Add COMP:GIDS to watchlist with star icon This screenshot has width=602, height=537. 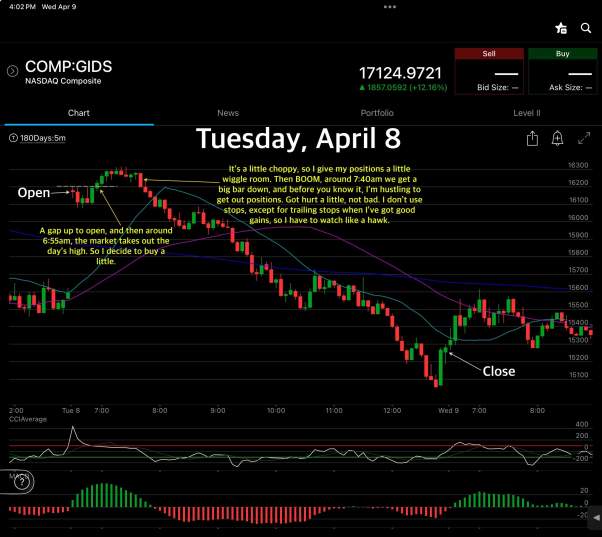coord(561,28)
